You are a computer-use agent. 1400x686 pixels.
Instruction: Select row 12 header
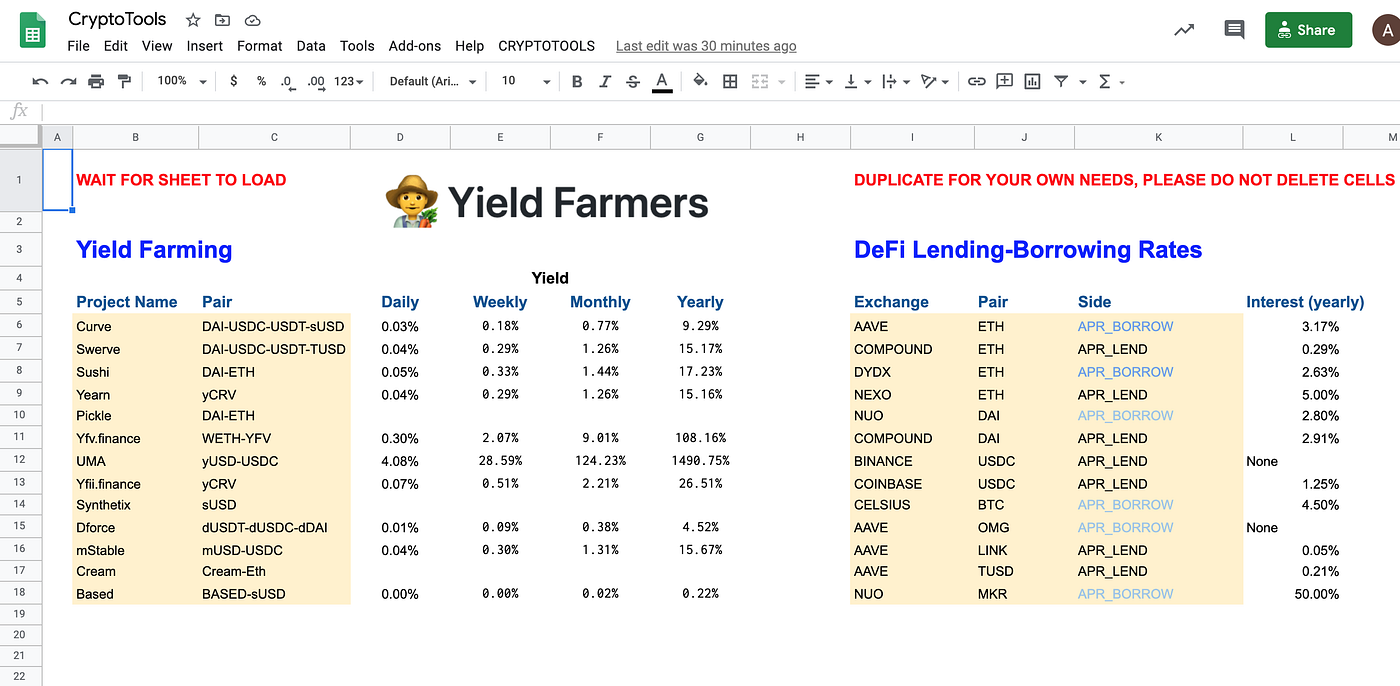[x=20, y=461]
